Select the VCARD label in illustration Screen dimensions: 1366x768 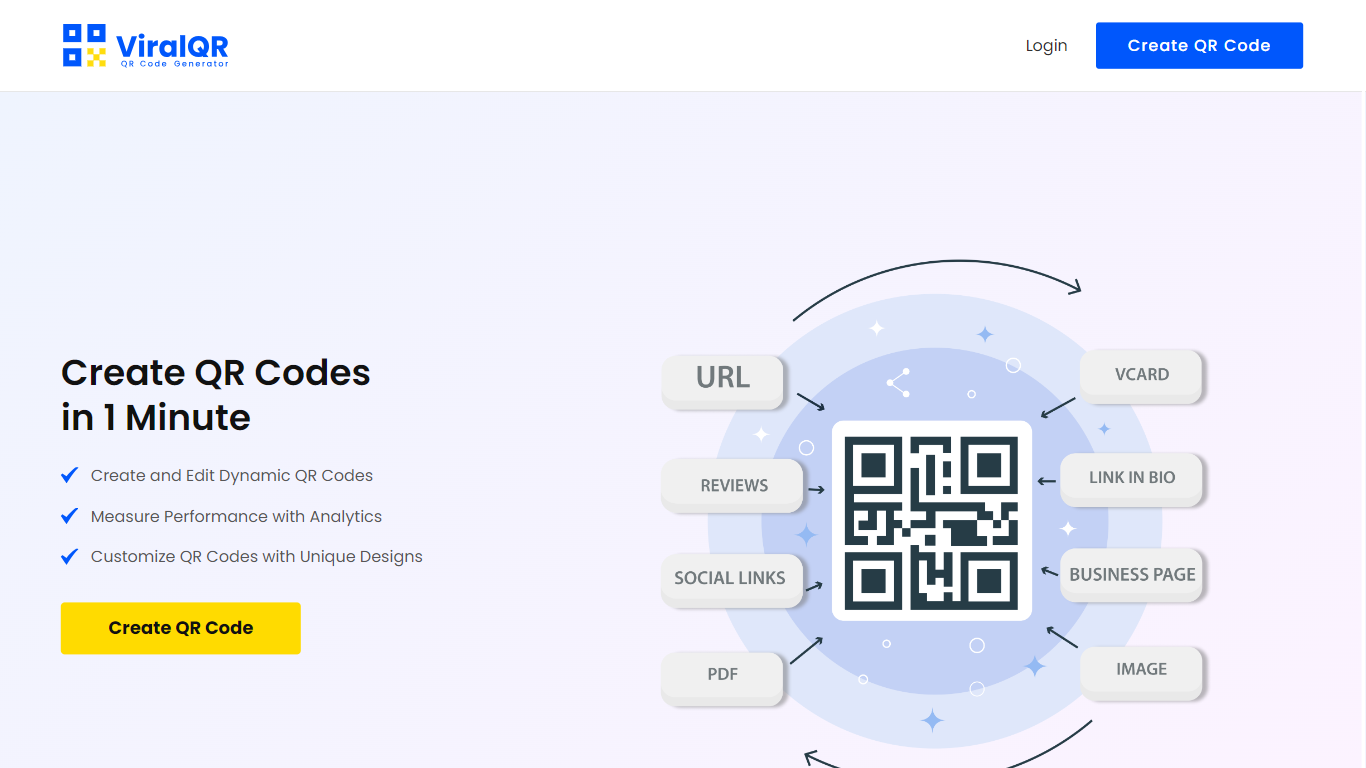click(1142, 376)
